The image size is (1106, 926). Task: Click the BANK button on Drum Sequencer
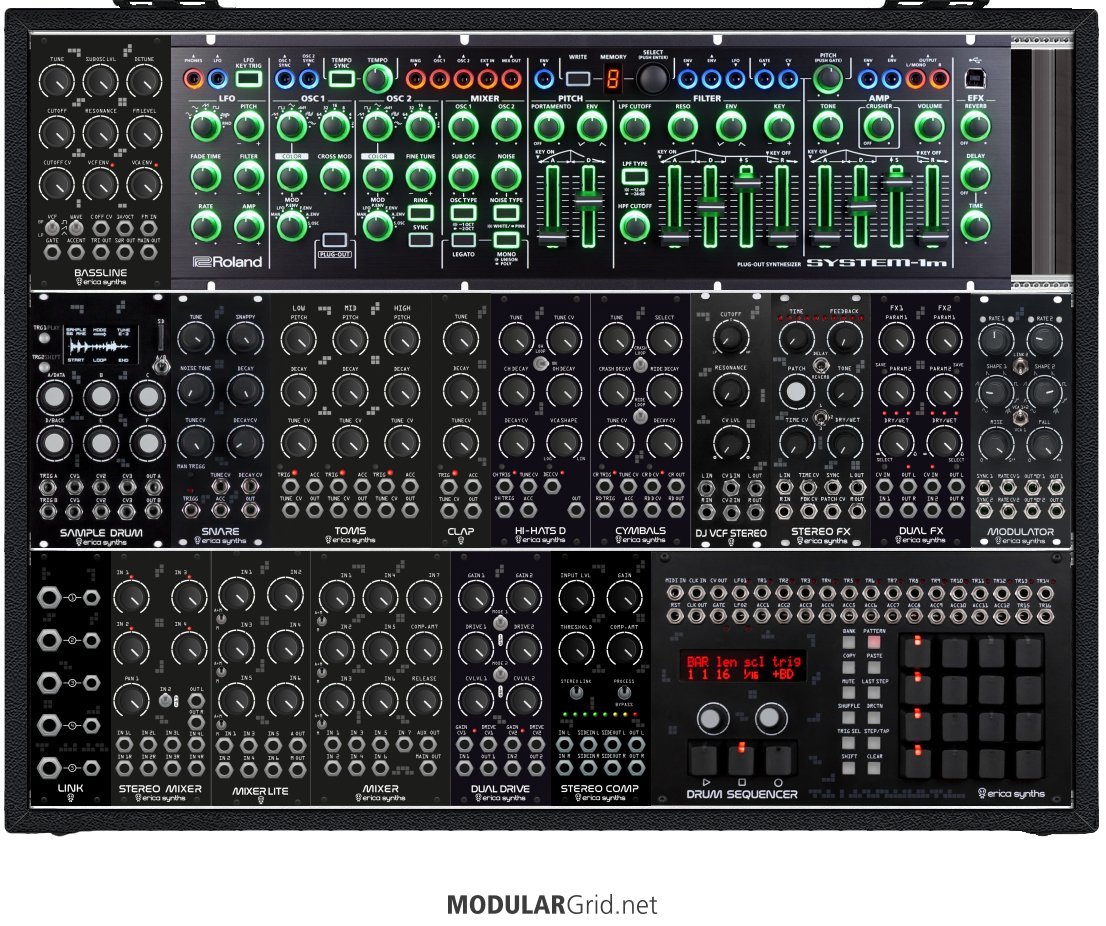click(x=848, y=643)
